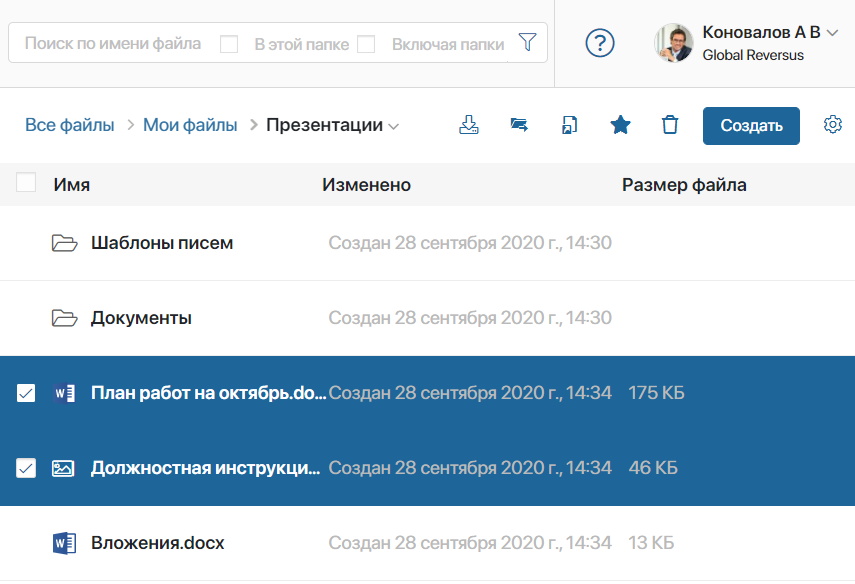Click creation date of Шаблоны писем row
The width and height of the screenshot is (855, 584).
470,243
